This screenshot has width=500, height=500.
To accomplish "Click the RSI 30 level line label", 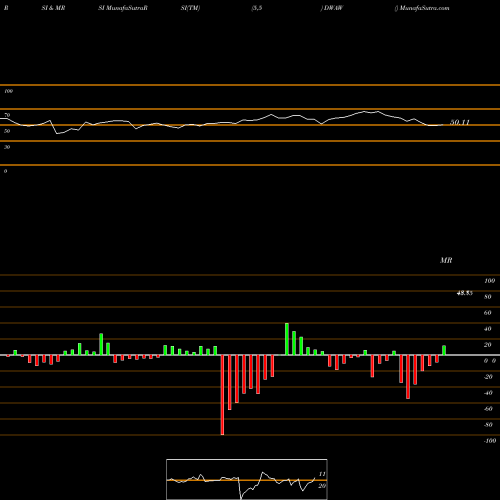I will tap(7, 147).
